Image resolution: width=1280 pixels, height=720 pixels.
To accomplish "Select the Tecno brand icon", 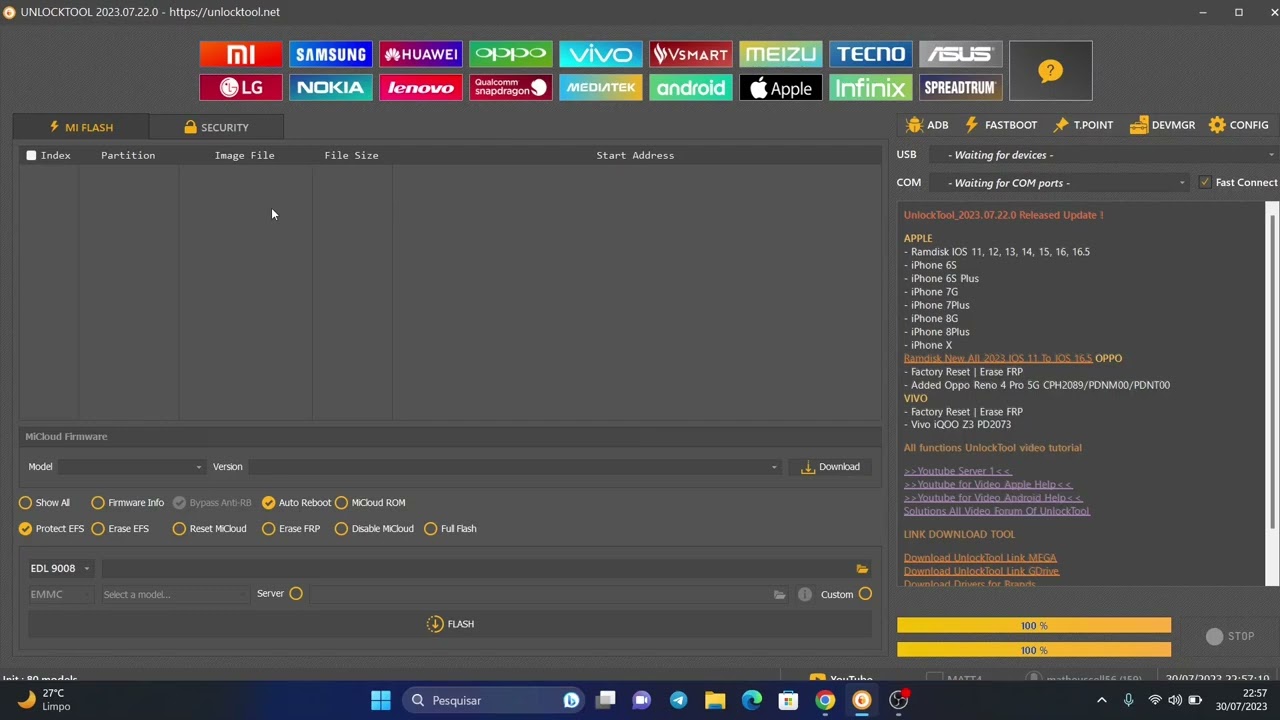I will point(871,54).
